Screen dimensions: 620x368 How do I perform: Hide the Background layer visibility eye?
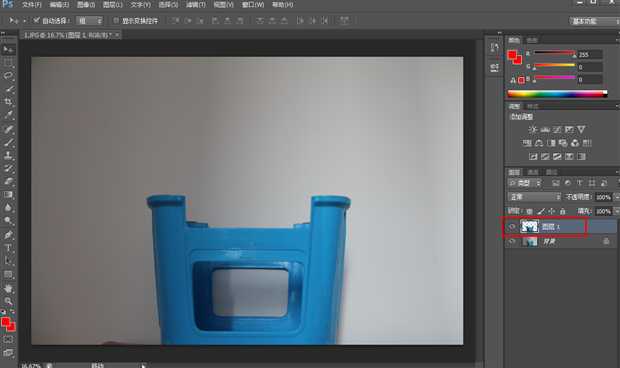tap(512, 241)
